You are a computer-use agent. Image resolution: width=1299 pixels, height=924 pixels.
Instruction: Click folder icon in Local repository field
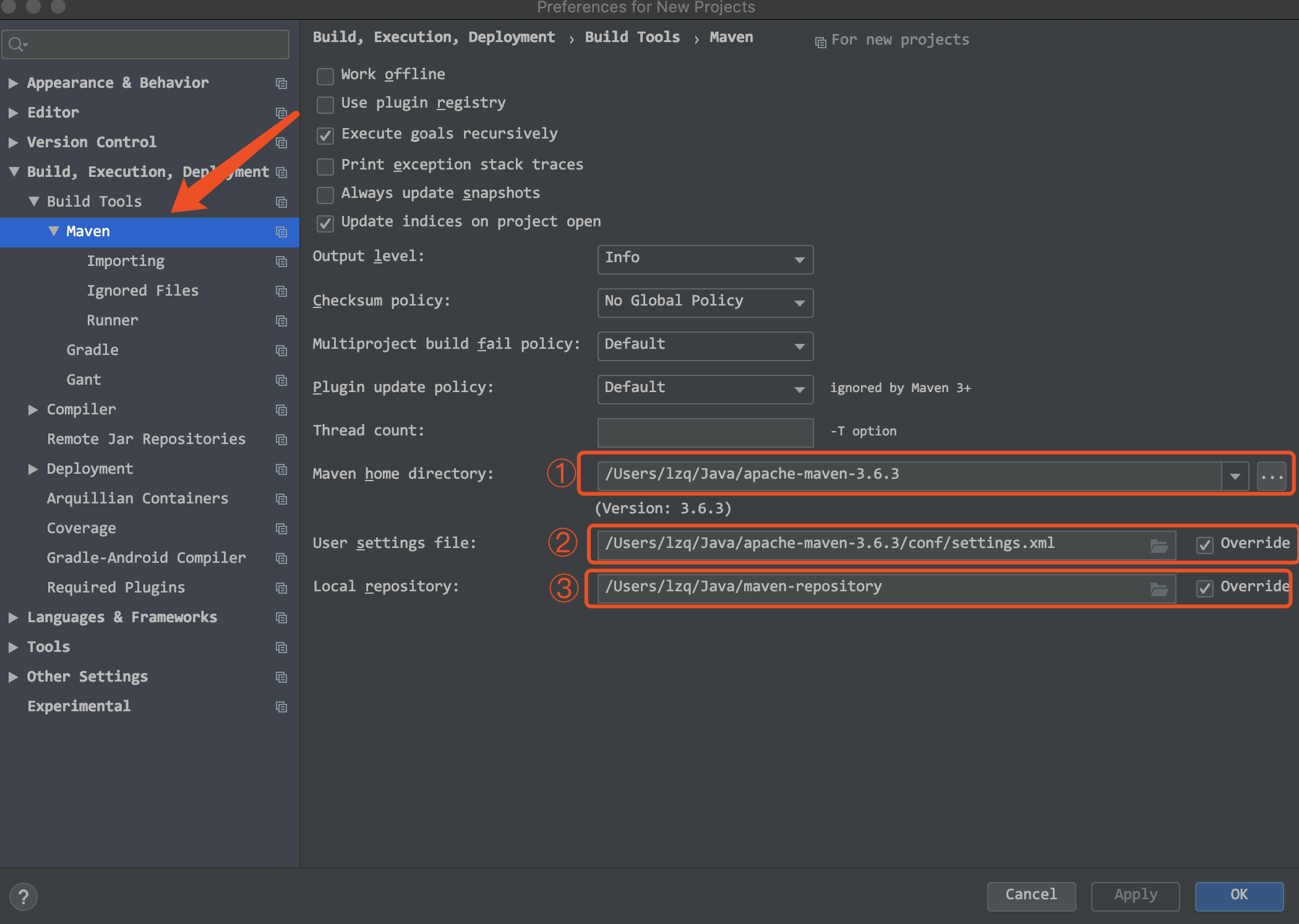coord(1159,588)
